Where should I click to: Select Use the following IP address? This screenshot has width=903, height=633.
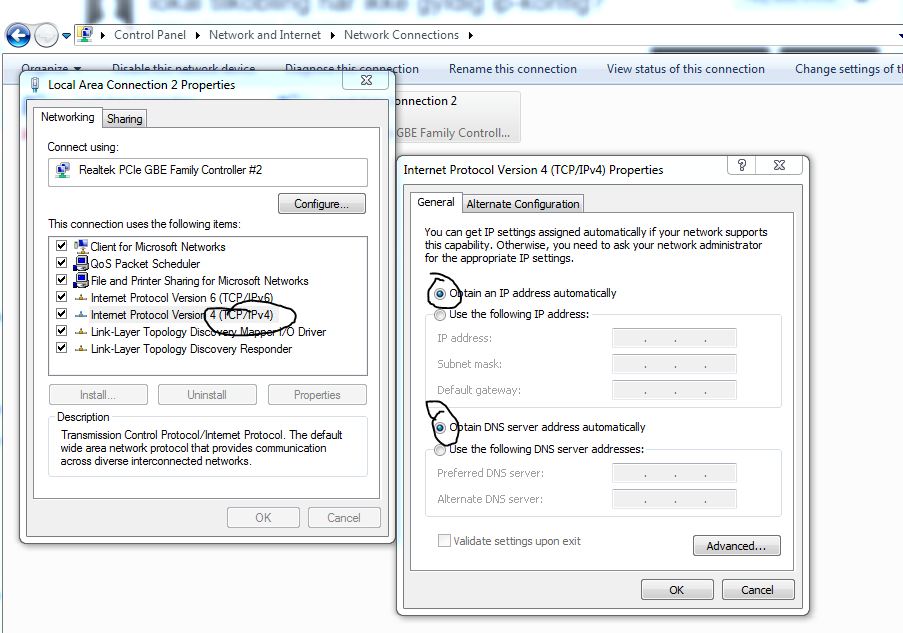[x=440, y=315]
